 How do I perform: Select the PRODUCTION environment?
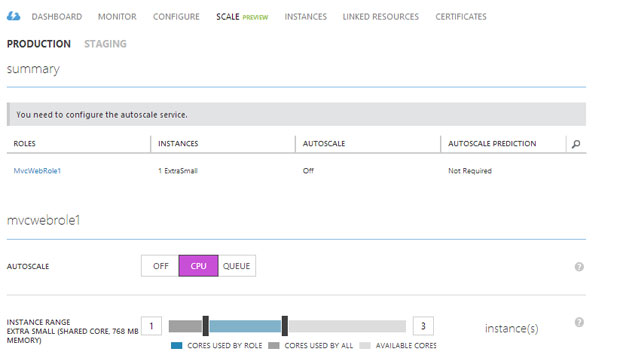pyautogui.click(x=39, y=44)
